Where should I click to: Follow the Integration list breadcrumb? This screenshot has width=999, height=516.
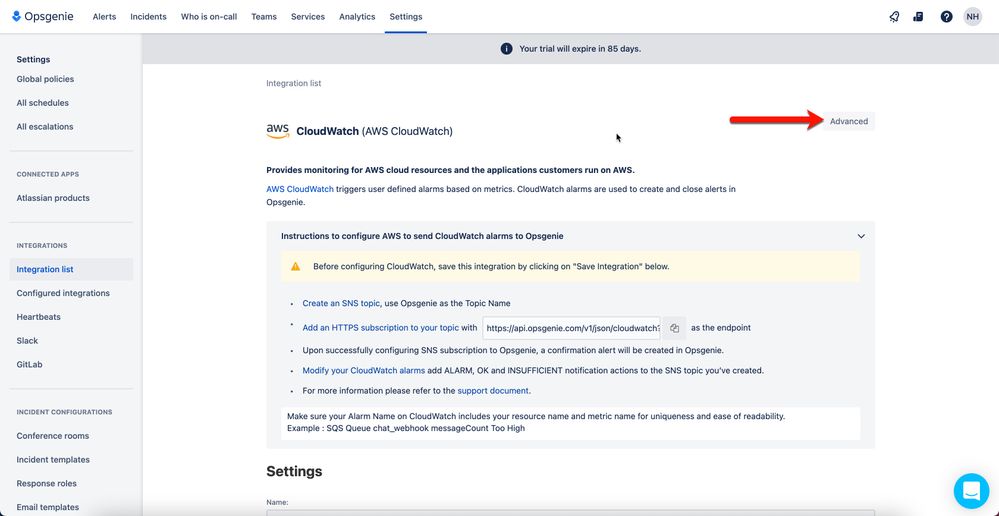[294, 83]
